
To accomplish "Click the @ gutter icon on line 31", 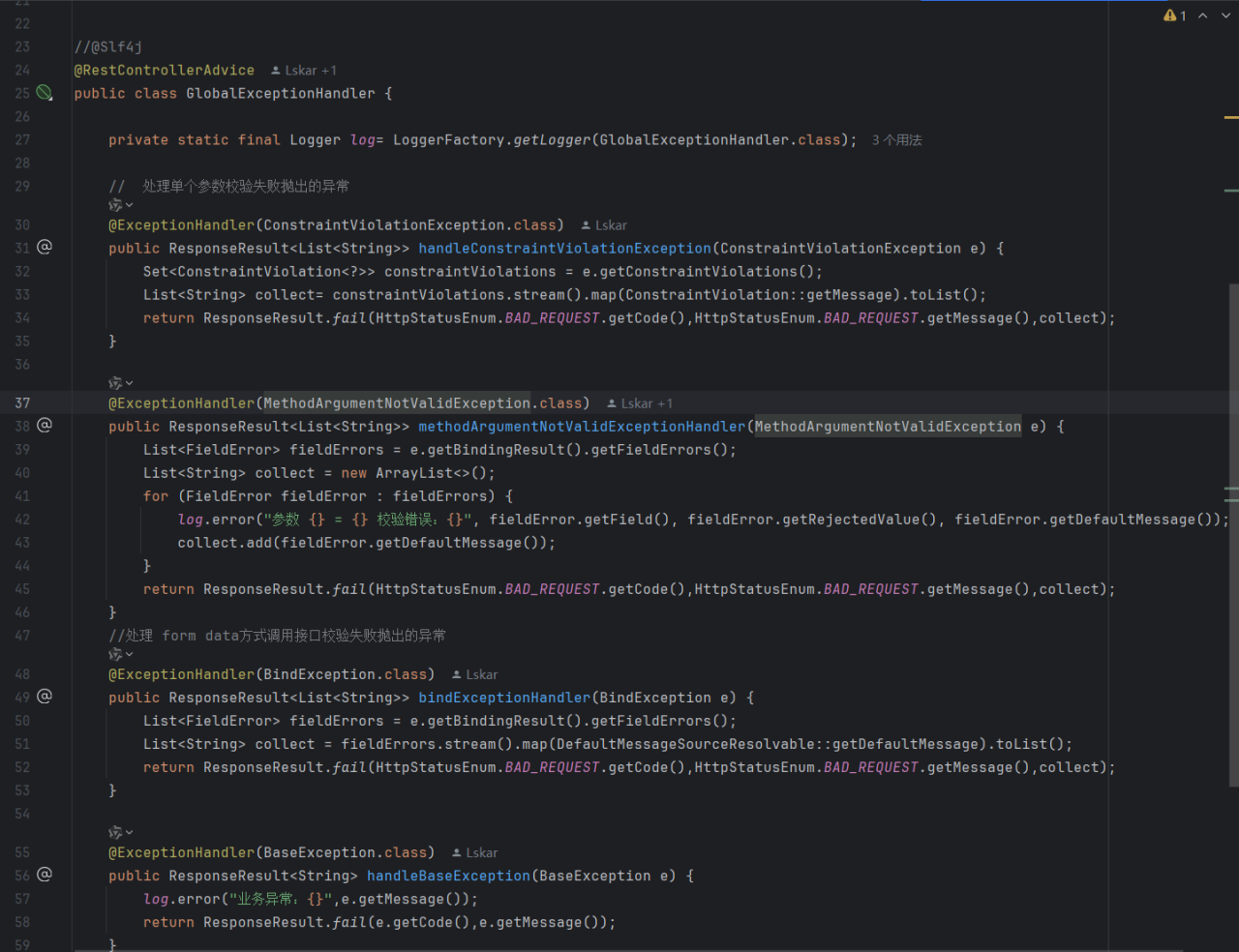I will point(45,248).
